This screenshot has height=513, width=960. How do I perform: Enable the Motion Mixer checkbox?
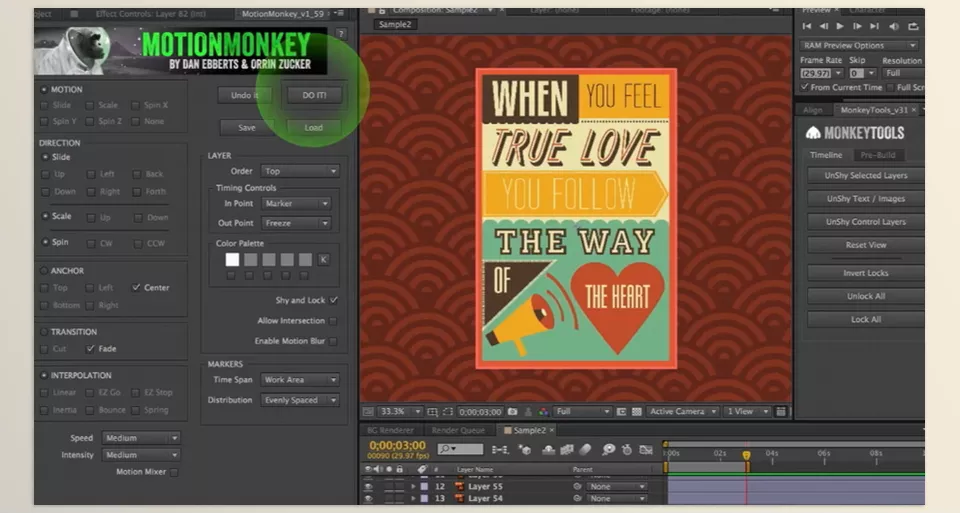click(x=174, y=472)
